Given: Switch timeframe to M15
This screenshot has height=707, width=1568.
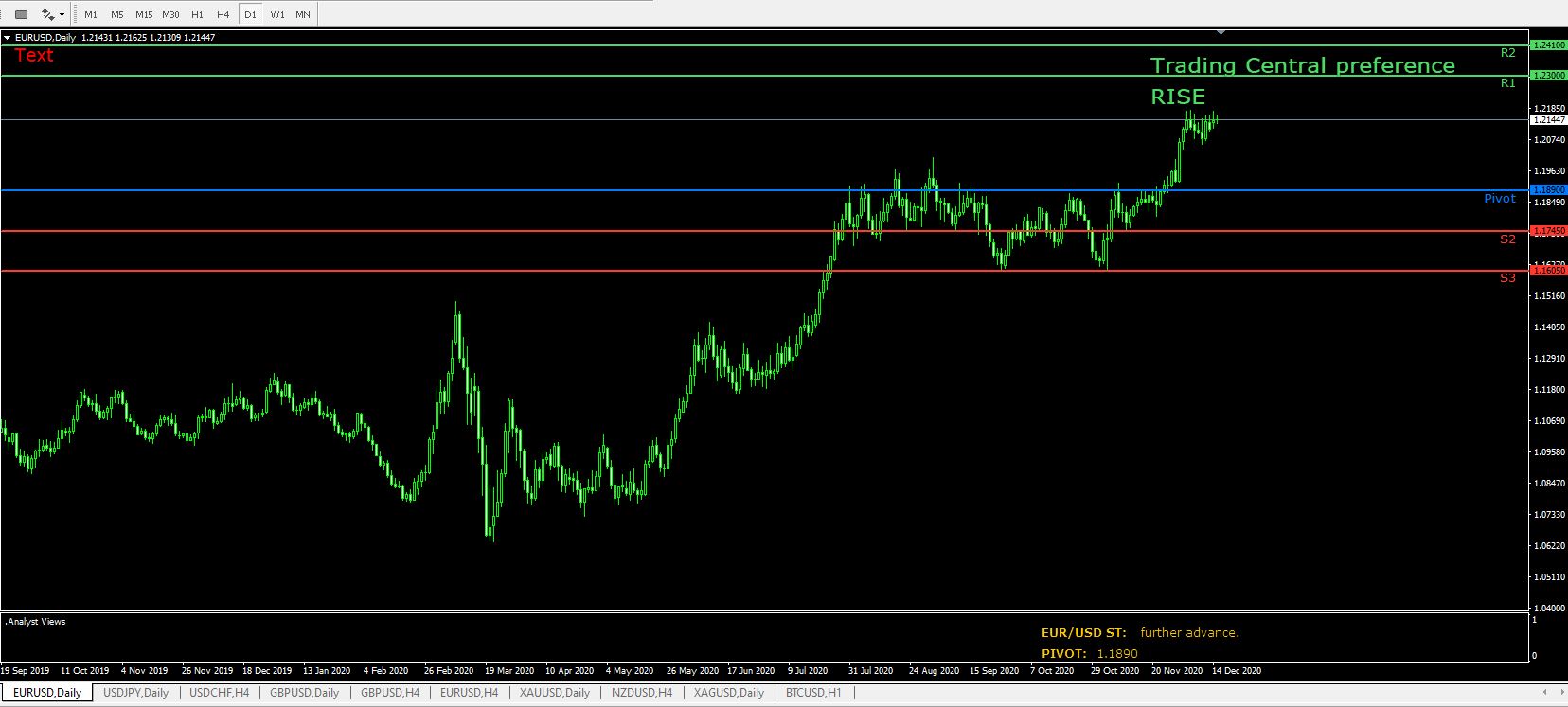Looking at the screenshot, I should tap(144, 14).
